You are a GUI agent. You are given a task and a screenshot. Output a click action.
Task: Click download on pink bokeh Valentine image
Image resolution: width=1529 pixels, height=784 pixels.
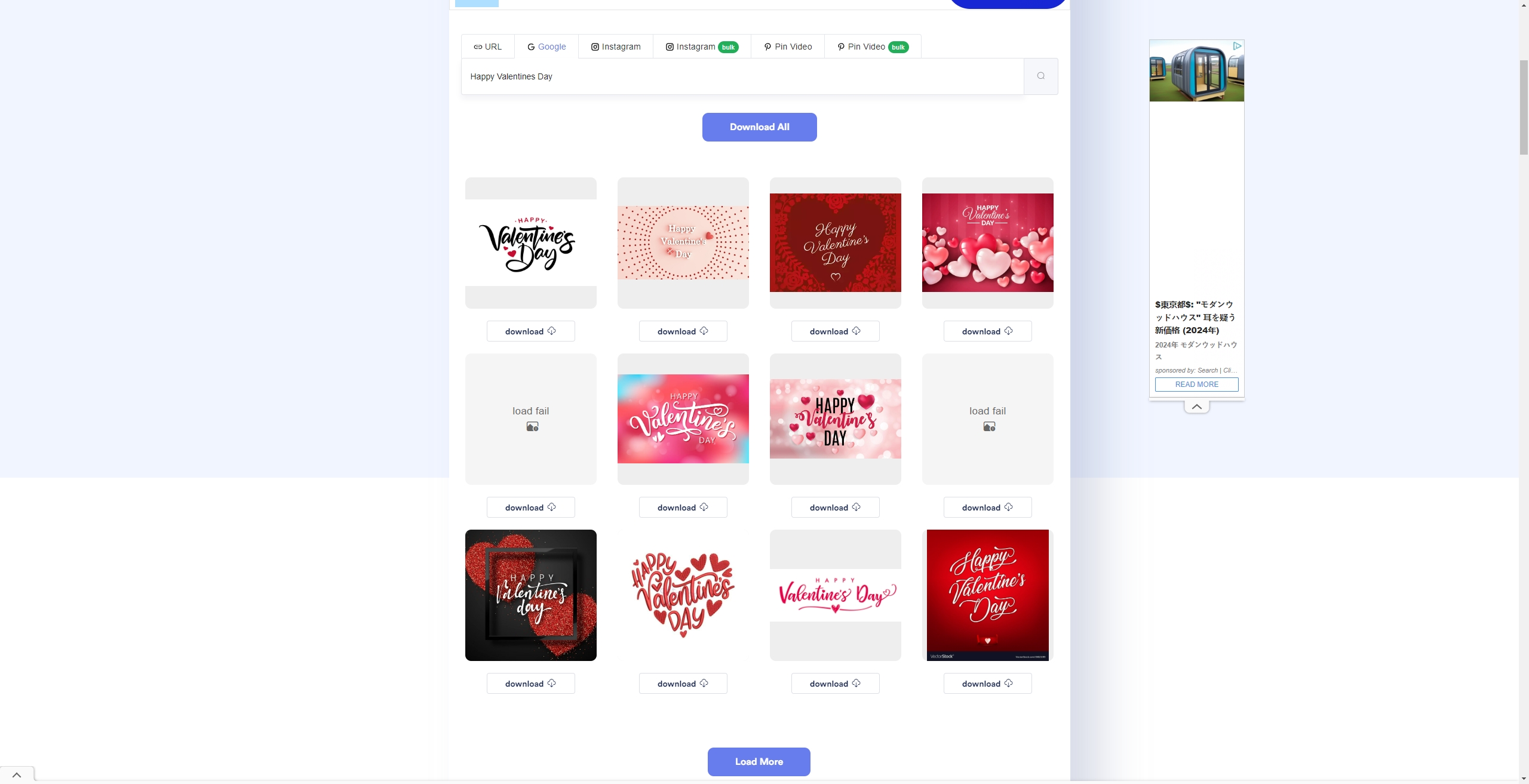tap(835, 507)
